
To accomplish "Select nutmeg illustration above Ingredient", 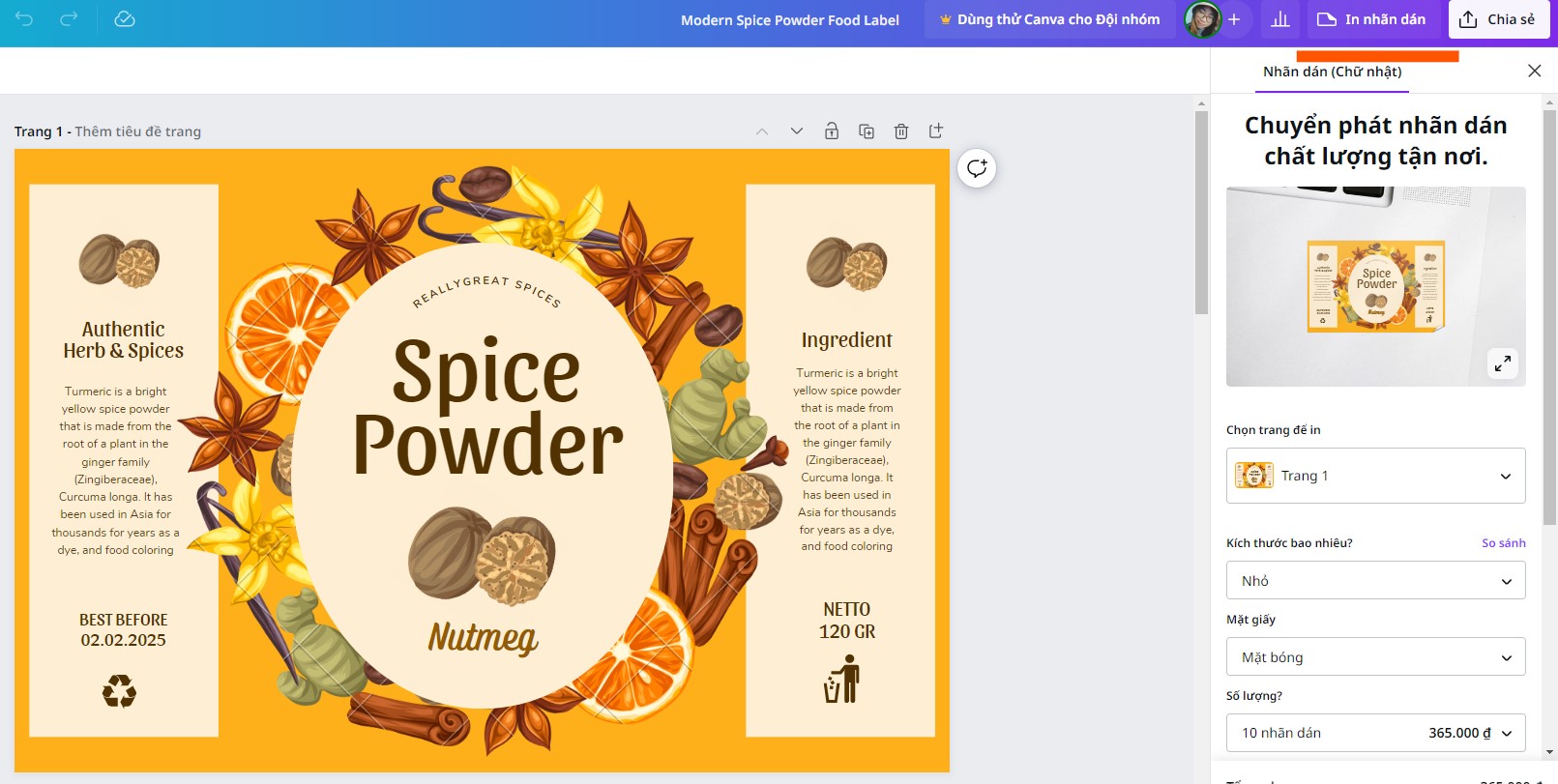I will [846, 263].
